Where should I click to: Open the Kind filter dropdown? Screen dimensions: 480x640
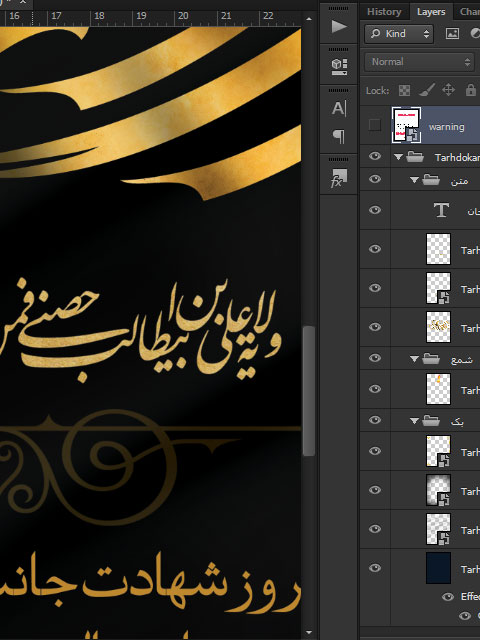click(399, 33)
